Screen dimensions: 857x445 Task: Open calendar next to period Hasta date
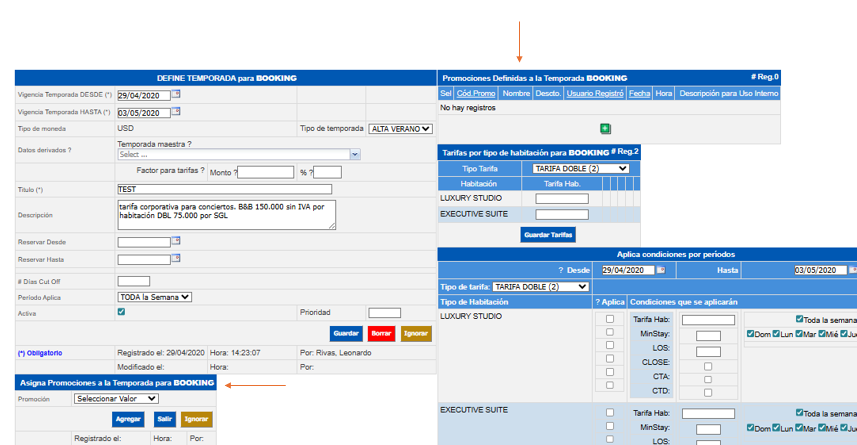[x=852, y=270]
